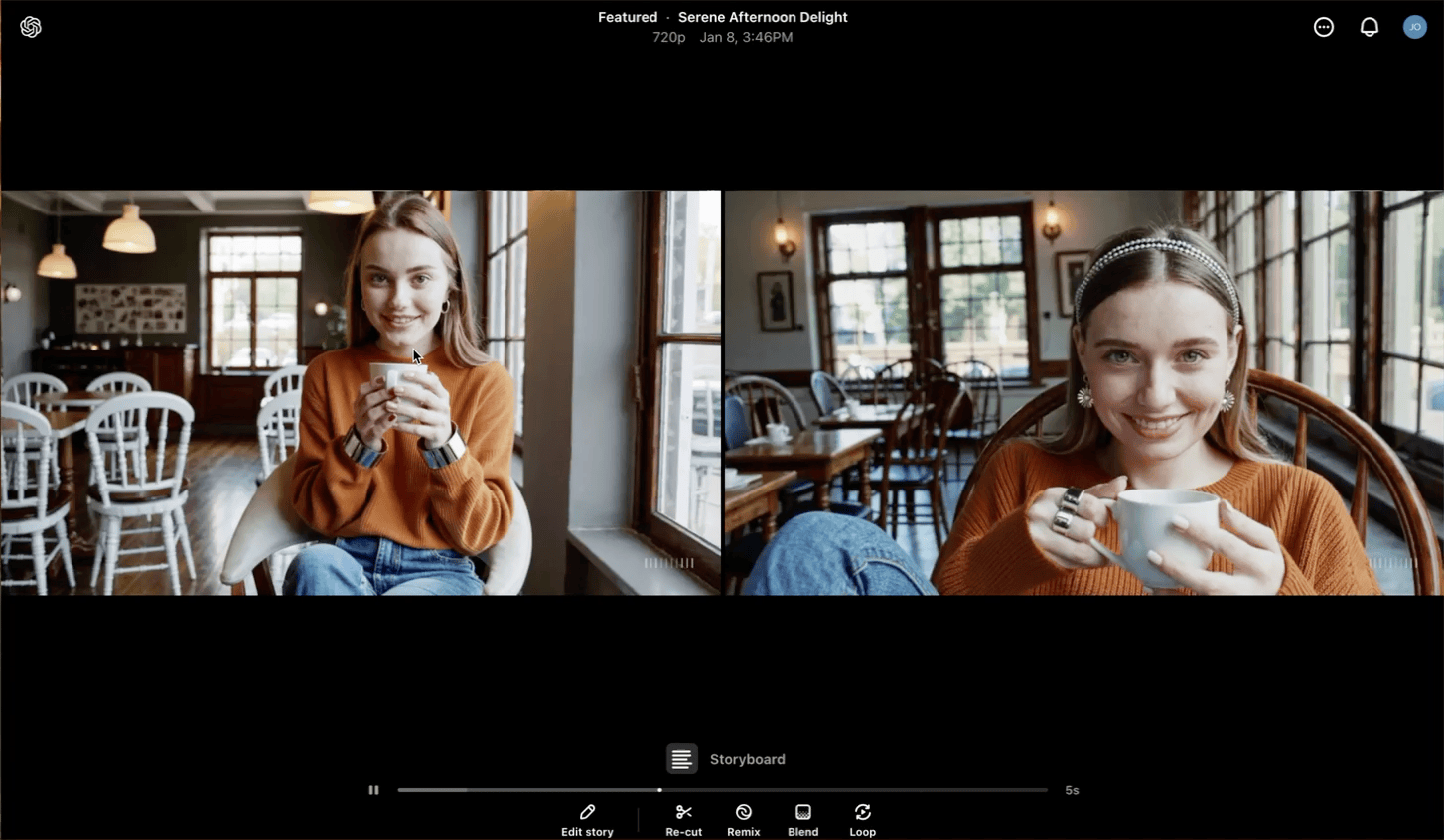The image size is (1444, 840).
Task: Choose the Edit story pencil tool
Action: (587, 821)
